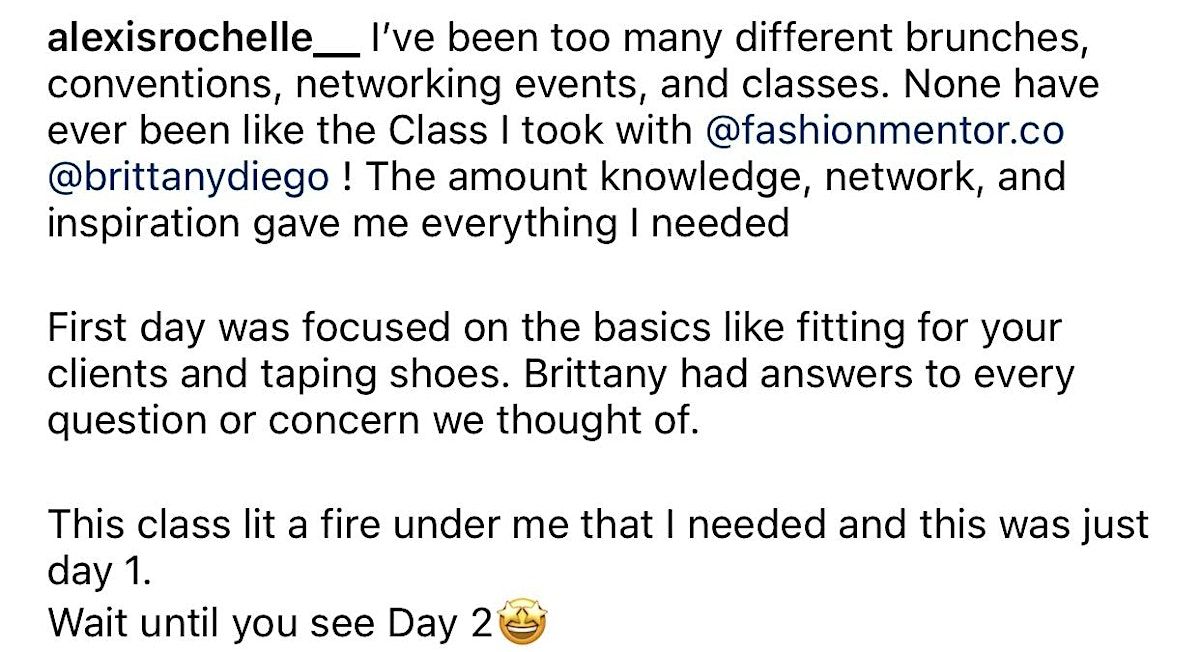The image size is (1200, 652).
Task: Click the line "question or concern we thought of."
Action: tap(370, 420)
